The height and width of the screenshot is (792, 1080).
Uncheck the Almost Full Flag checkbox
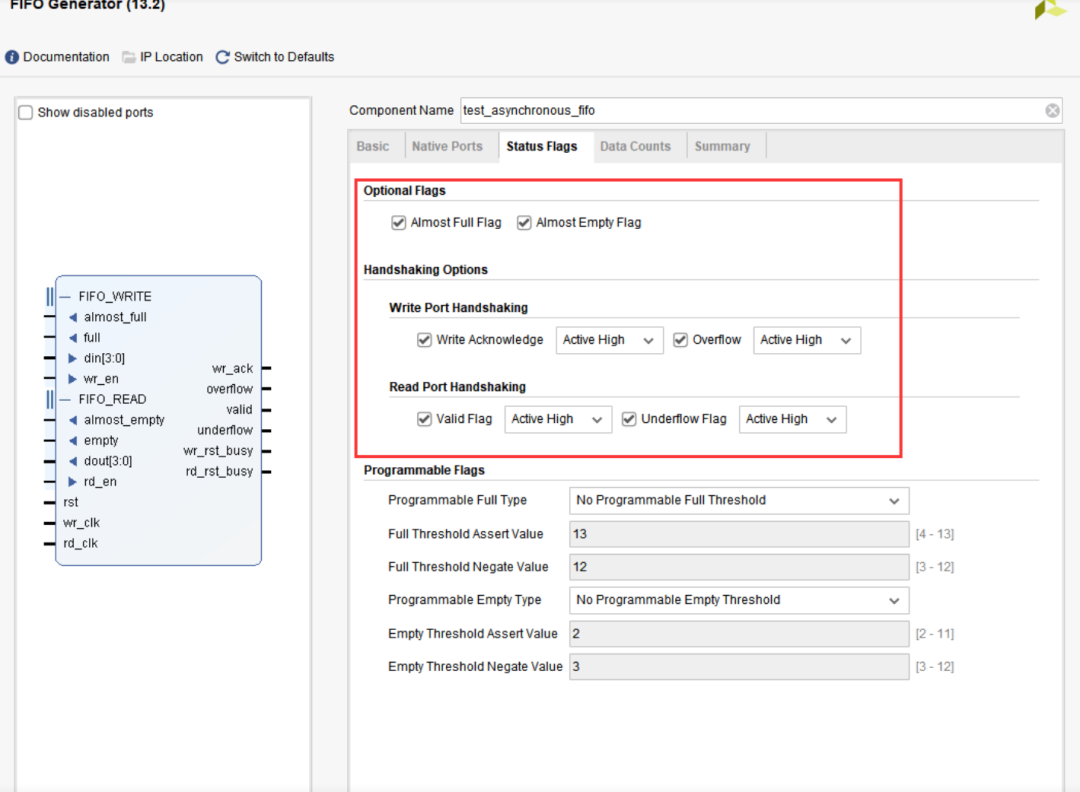(x=399, y=223)
